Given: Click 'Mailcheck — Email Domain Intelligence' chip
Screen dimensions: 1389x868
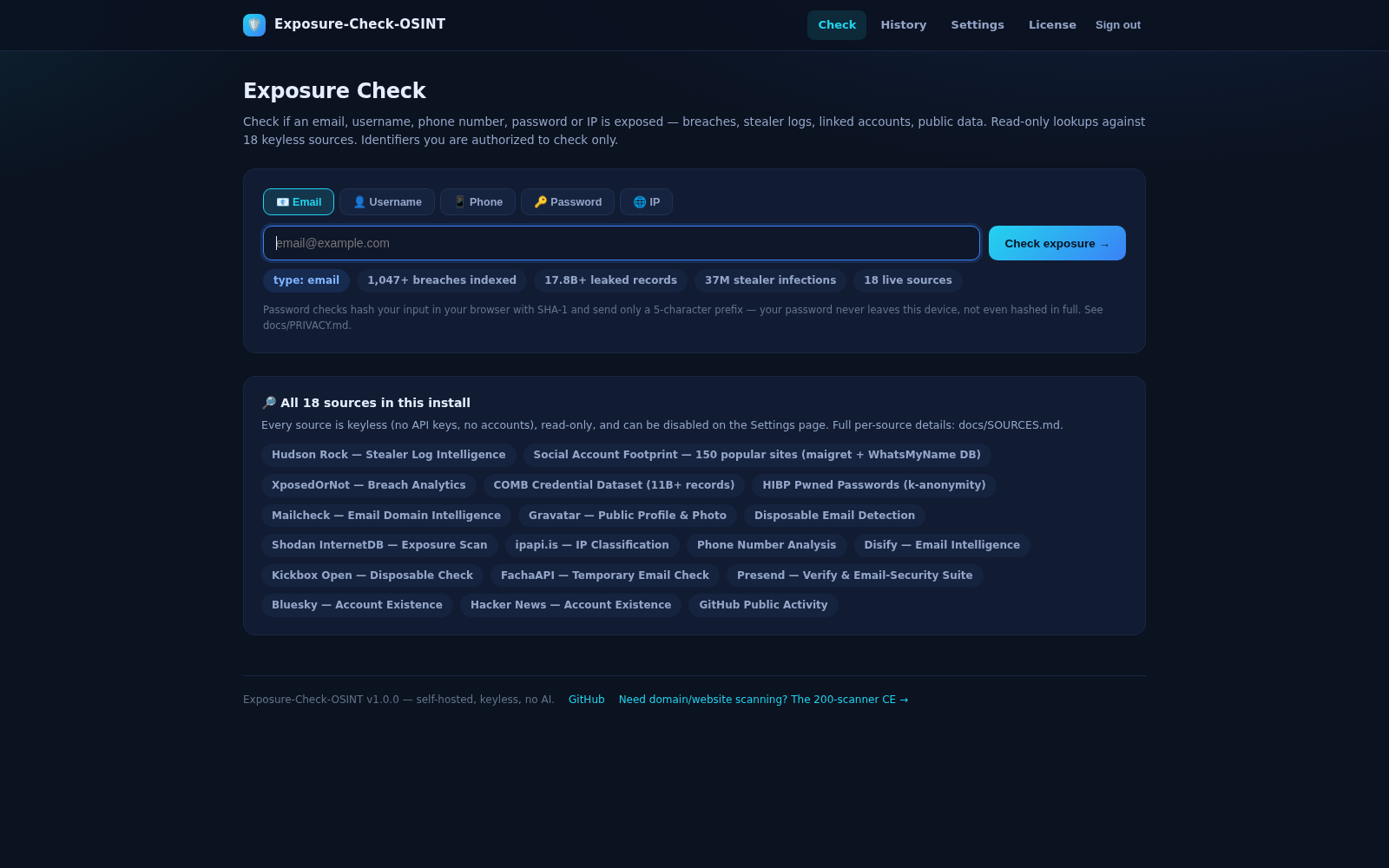Looking at the screenshot, I should [386, 516].
